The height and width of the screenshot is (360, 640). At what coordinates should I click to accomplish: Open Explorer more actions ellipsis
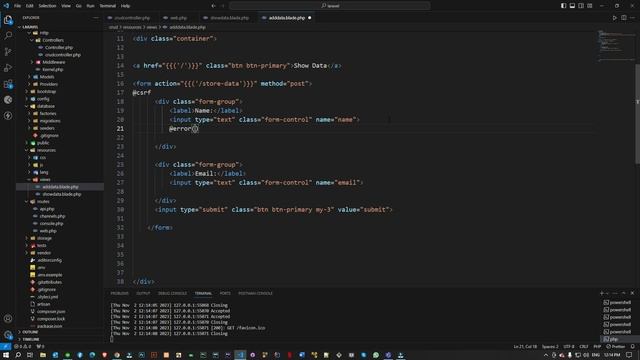coord(96,18)
